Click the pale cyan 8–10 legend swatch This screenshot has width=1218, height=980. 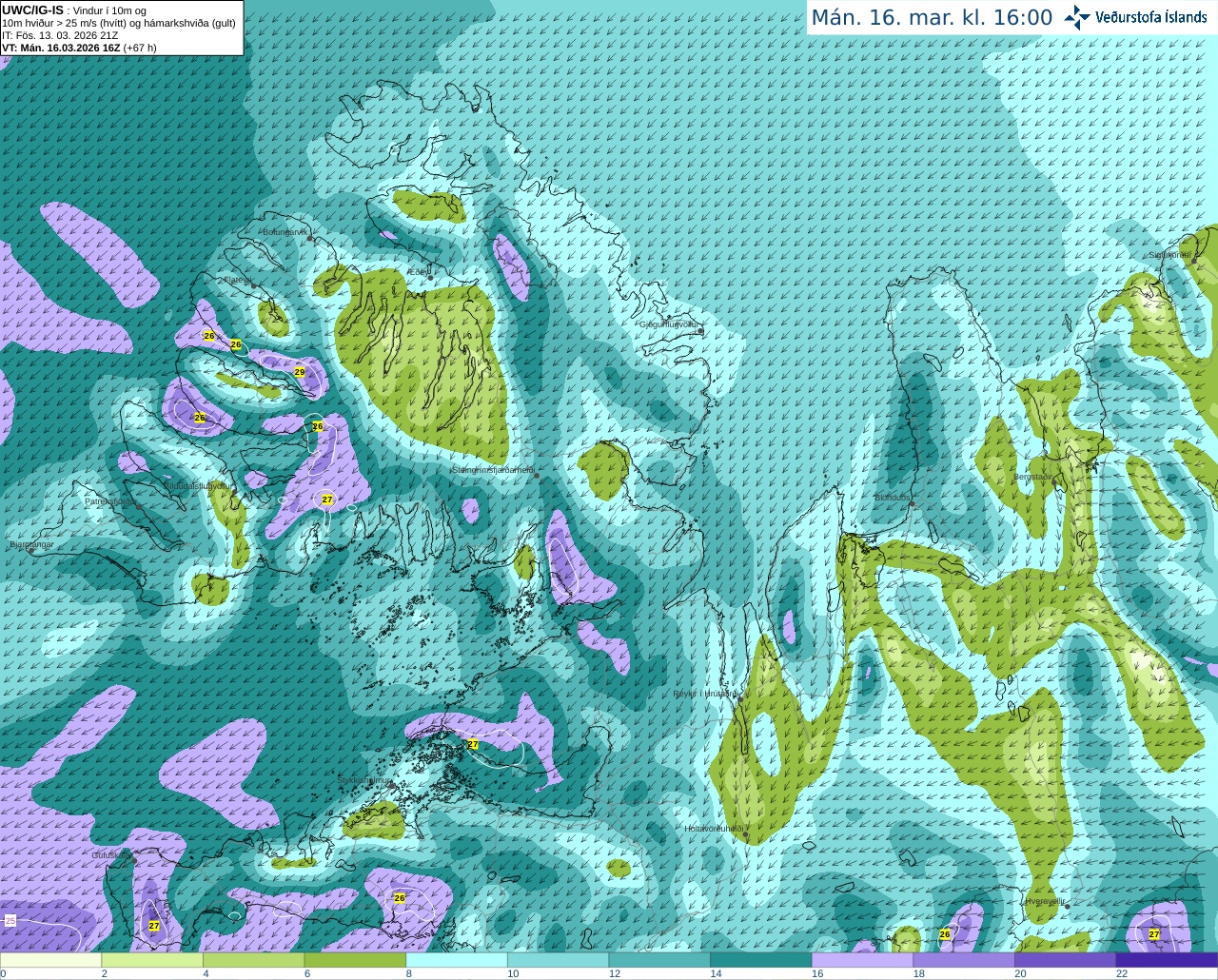457,960
